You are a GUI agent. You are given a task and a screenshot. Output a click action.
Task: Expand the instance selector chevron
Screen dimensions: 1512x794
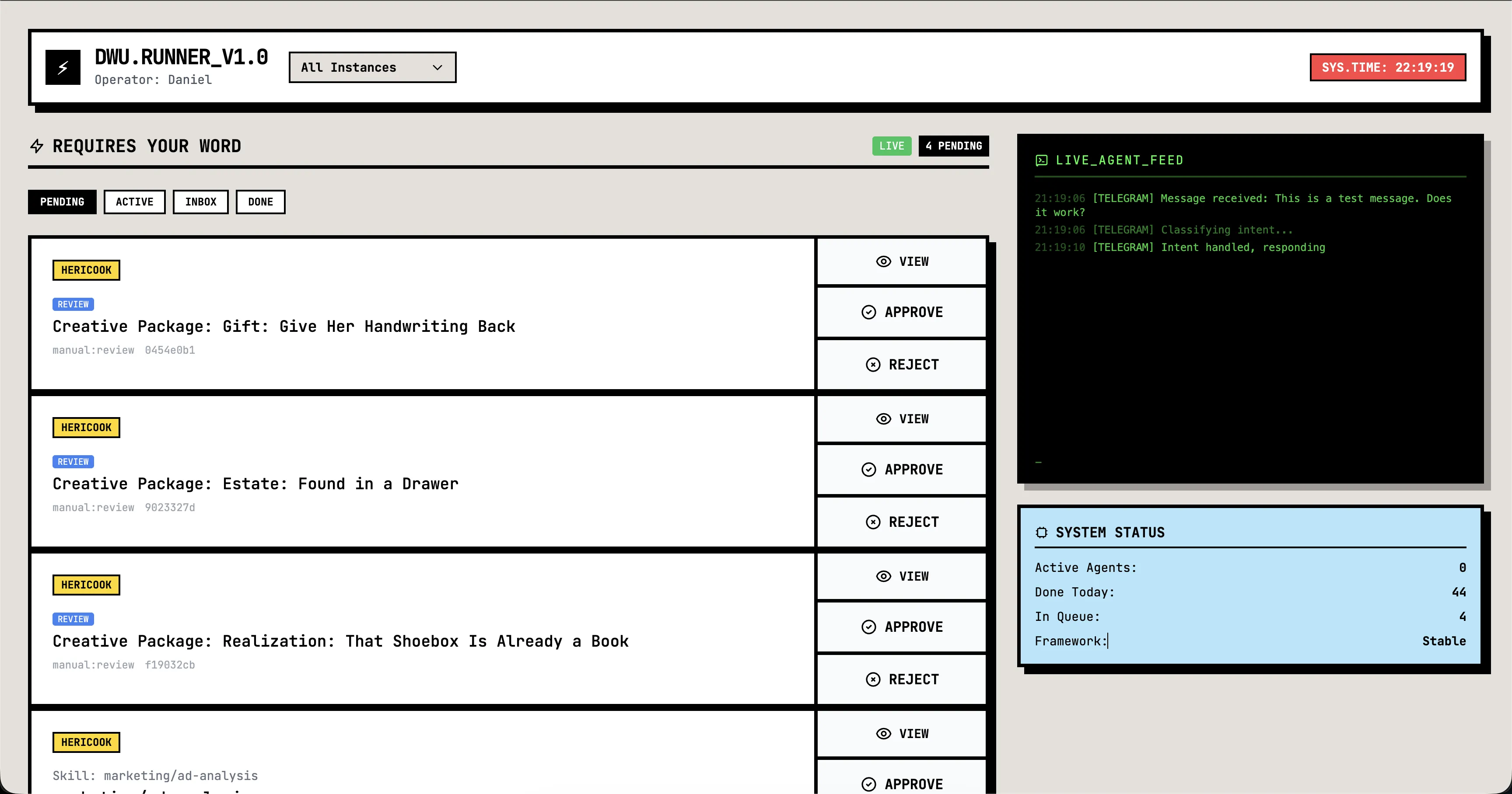tap(437, 67)
